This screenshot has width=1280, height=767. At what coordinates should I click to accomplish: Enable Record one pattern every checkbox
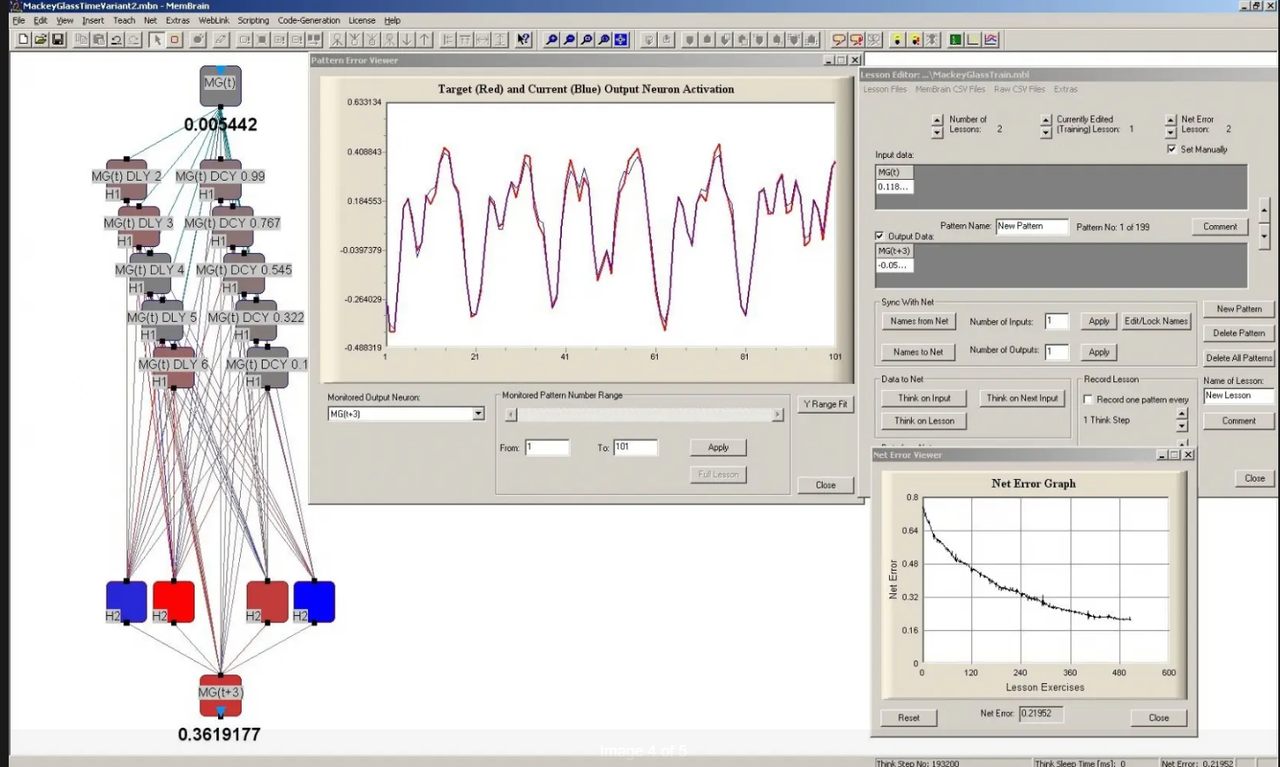[x=1089, y=399]
